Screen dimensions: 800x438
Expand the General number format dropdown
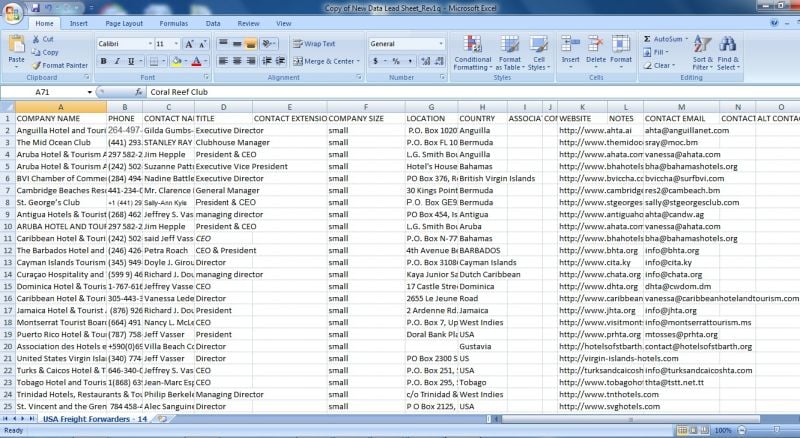pos(440,44)
